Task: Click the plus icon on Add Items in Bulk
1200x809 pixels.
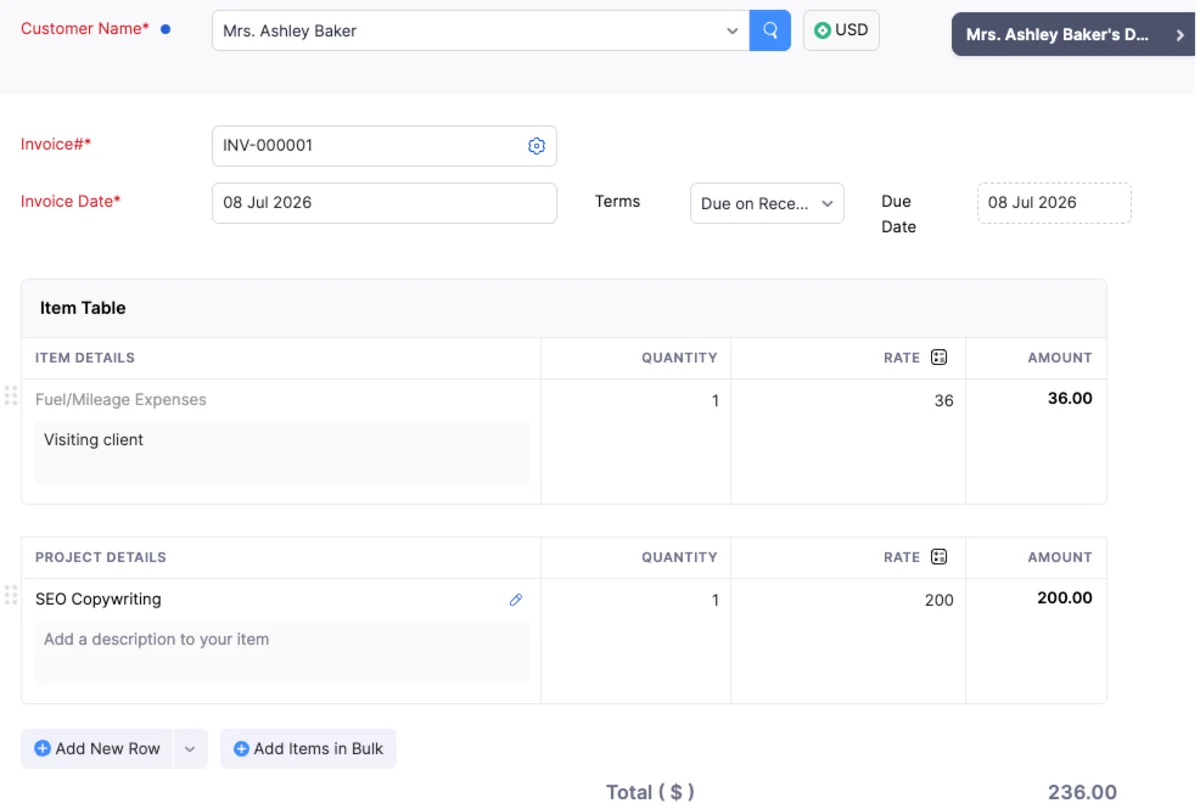Action: [241, 748]
